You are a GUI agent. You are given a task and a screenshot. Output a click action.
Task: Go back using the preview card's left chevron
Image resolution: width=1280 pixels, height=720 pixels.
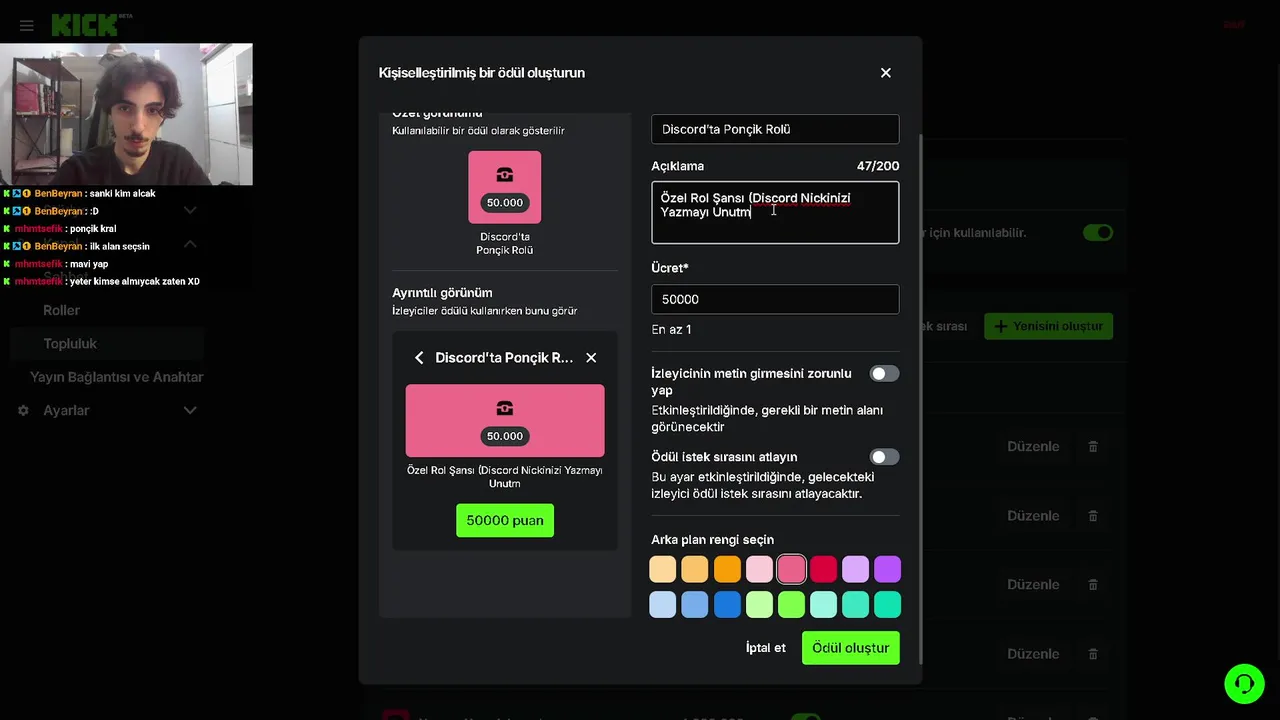(419, 358)
